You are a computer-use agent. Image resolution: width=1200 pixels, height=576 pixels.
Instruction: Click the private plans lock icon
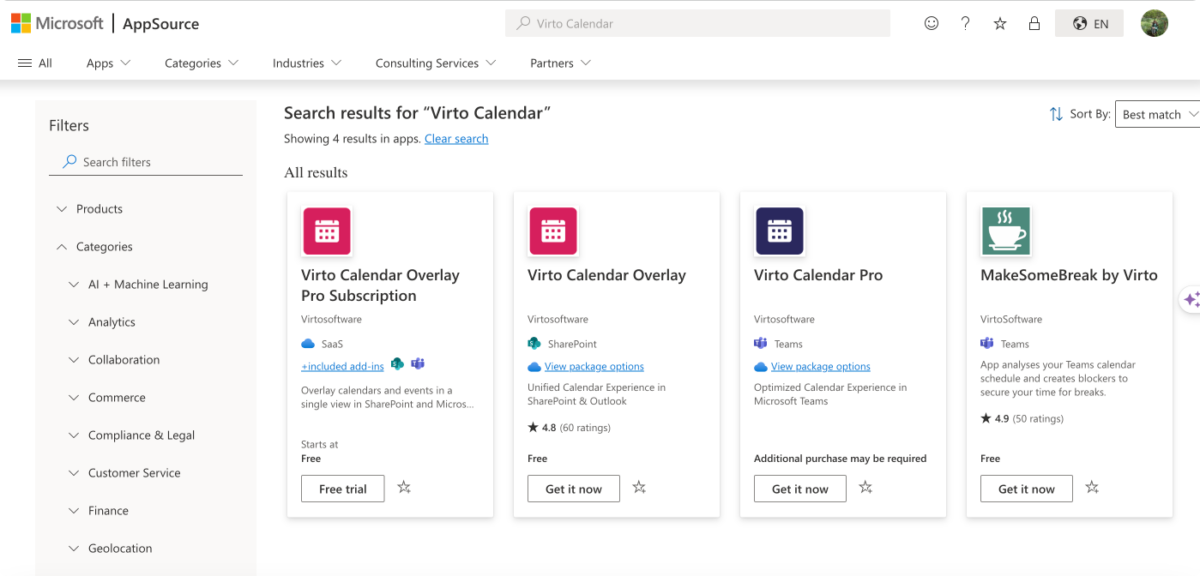(x=1034, y=23)
